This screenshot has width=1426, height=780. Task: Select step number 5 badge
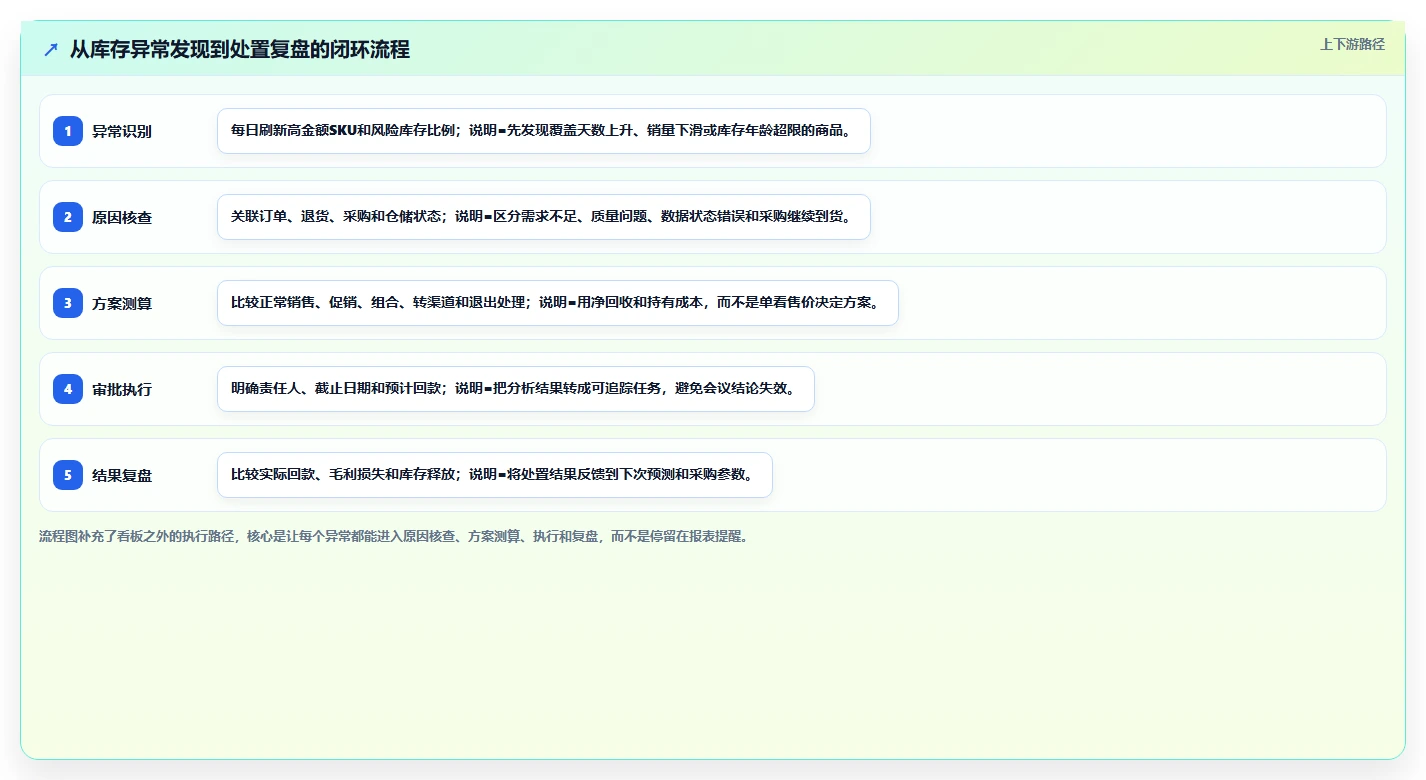point(68,475)
